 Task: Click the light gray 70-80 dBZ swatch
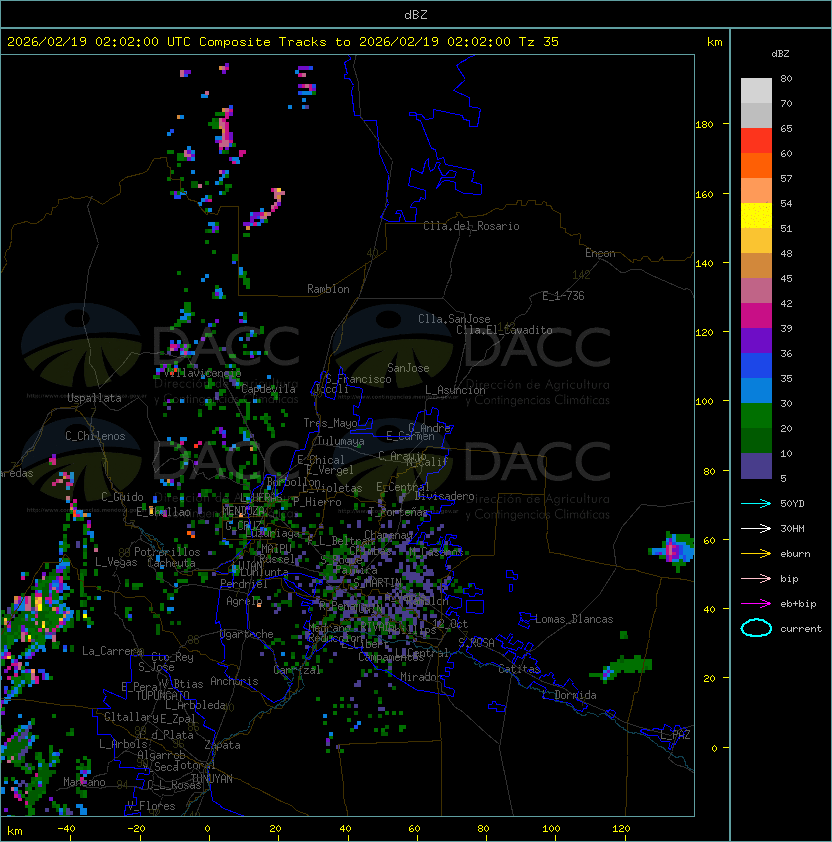(x=756, y=91)
